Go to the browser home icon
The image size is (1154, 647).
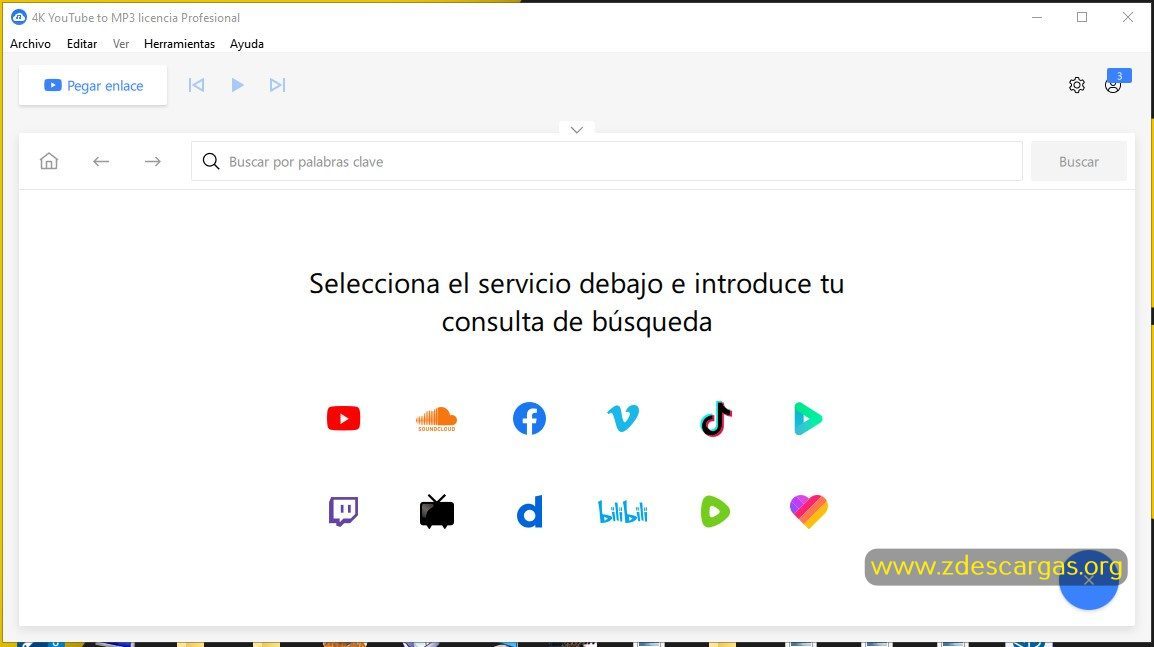(49, 161)
